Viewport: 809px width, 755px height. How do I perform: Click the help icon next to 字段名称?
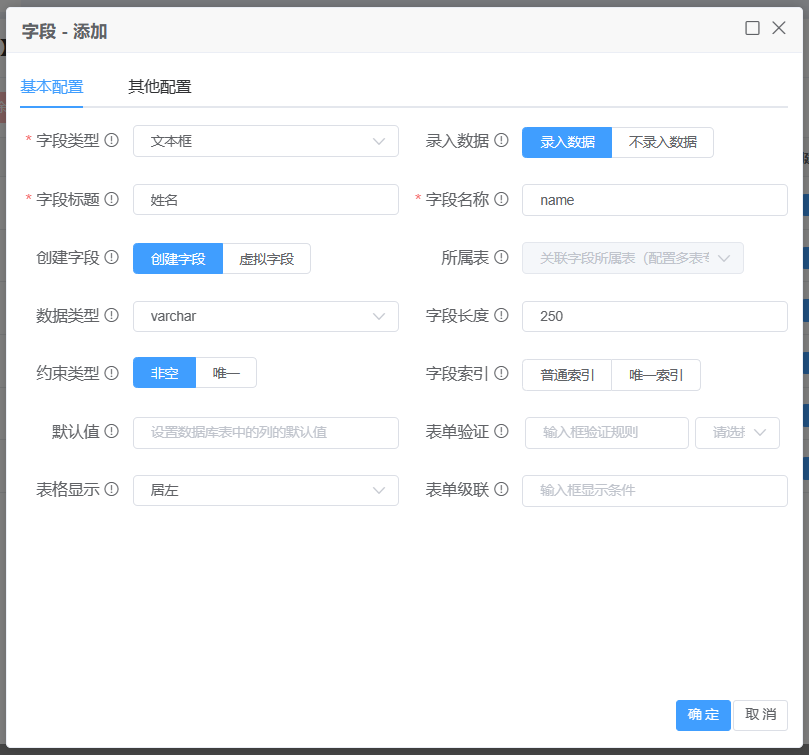pos(501,199)
